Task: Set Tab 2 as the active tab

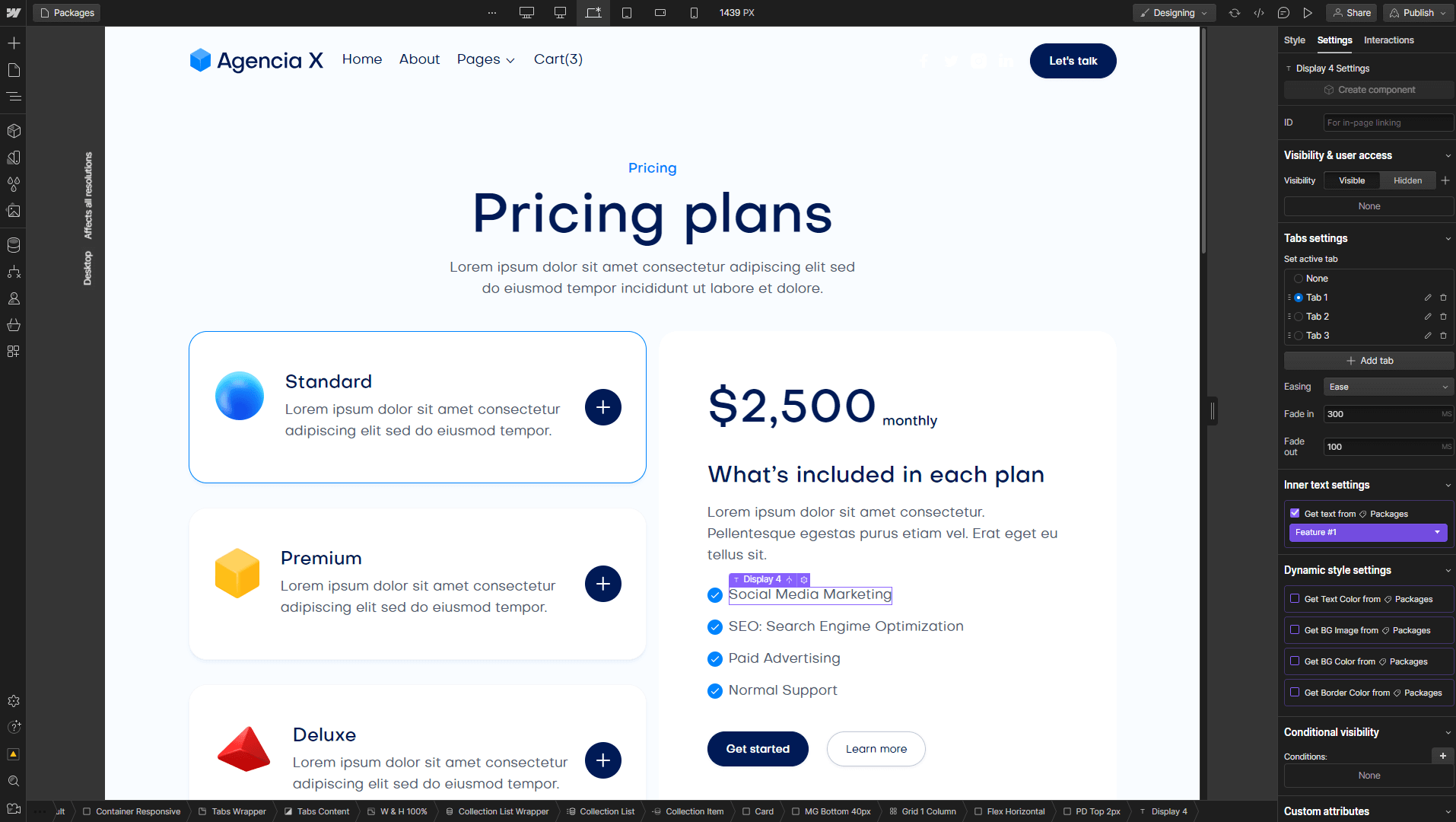Action: click(x=1299, y=316)
